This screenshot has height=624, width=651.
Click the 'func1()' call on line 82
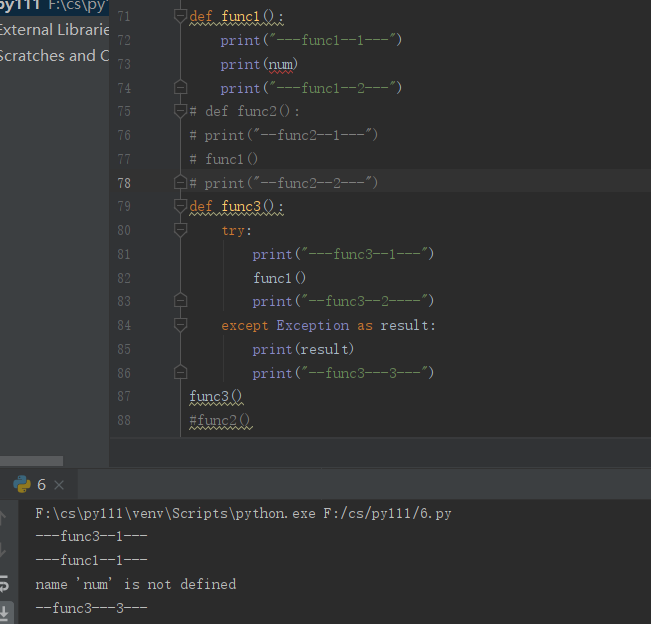click(x=279, y=278)
